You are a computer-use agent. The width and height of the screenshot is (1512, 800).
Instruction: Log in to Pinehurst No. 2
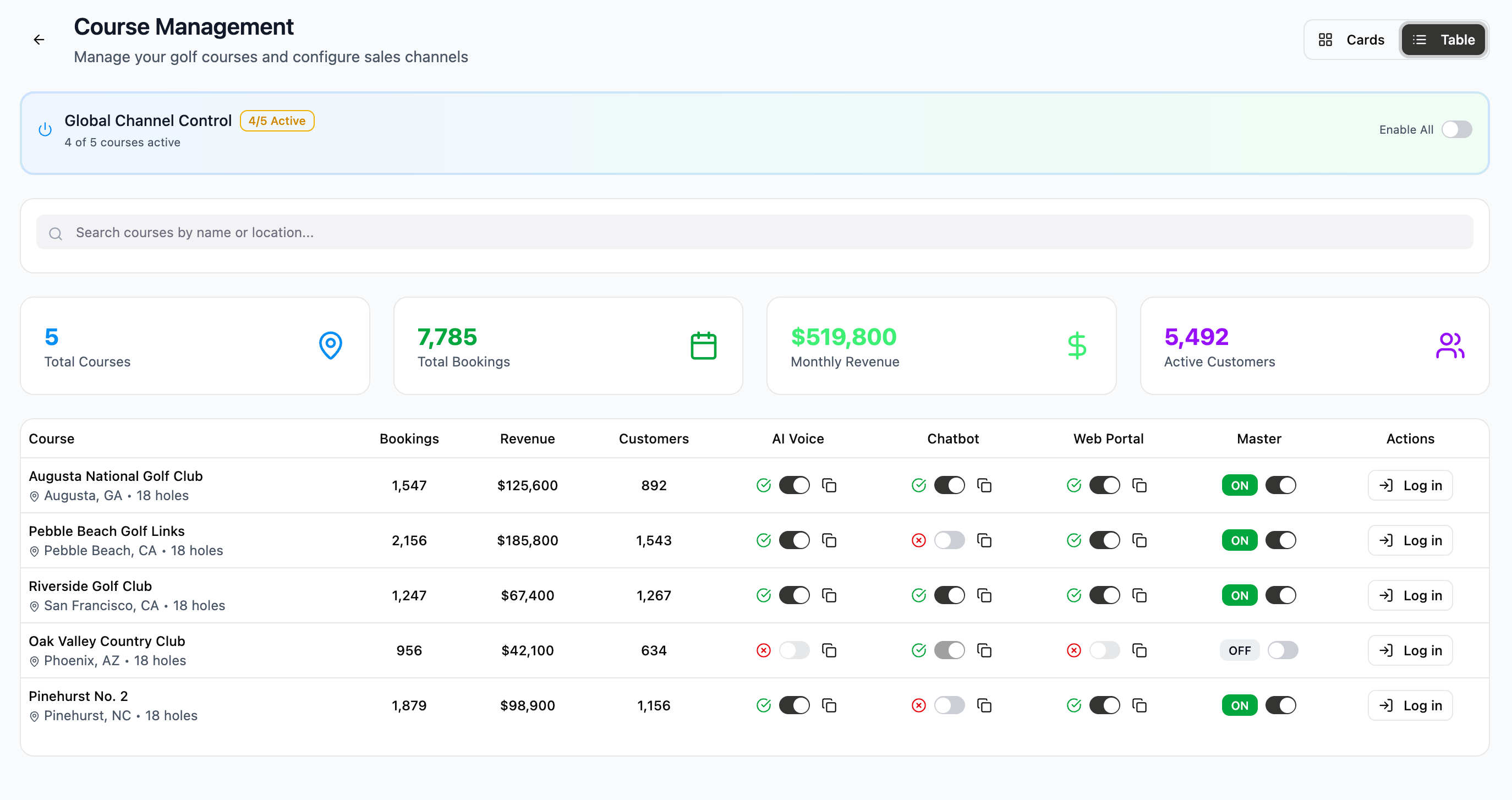1410,705
